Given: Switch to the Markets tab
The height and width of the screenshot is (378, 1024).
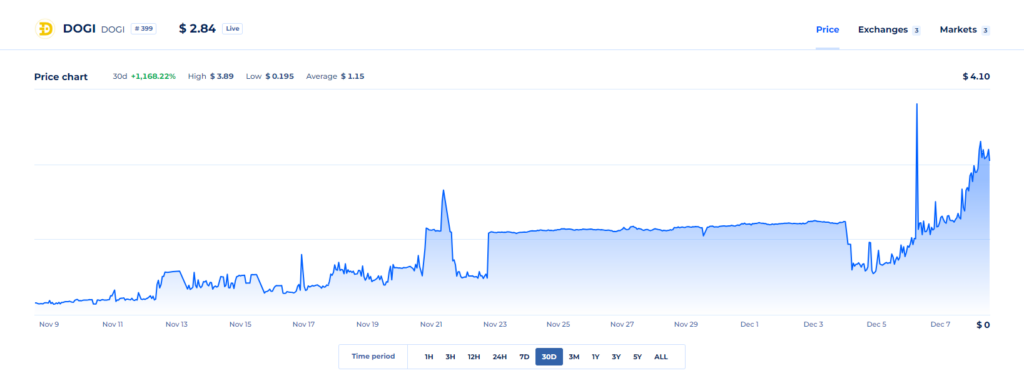Looking at the screenshot, I should point(964,29).
